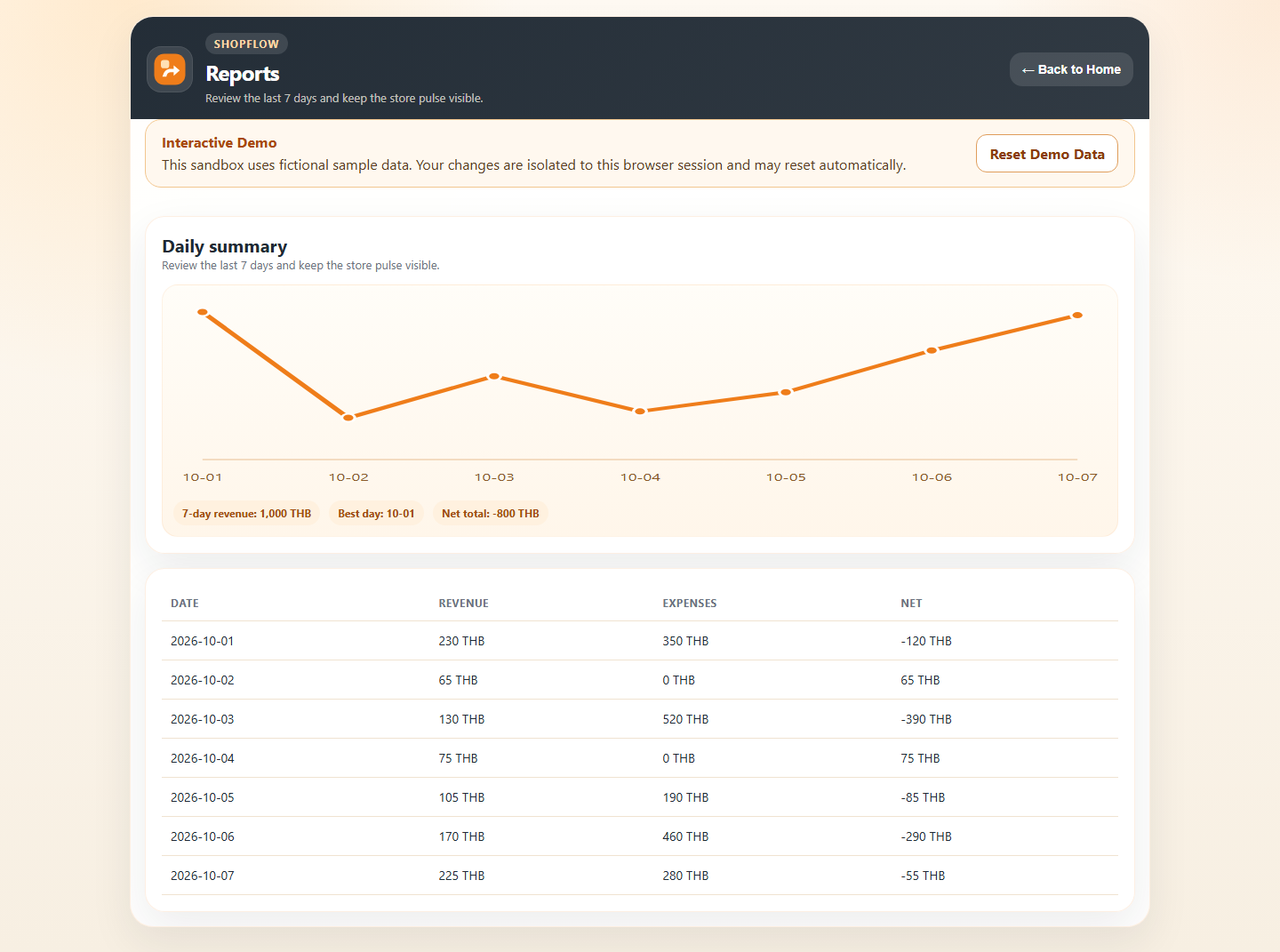
Task: Click the 520 THB expenses value
Action: coord(685,719)
